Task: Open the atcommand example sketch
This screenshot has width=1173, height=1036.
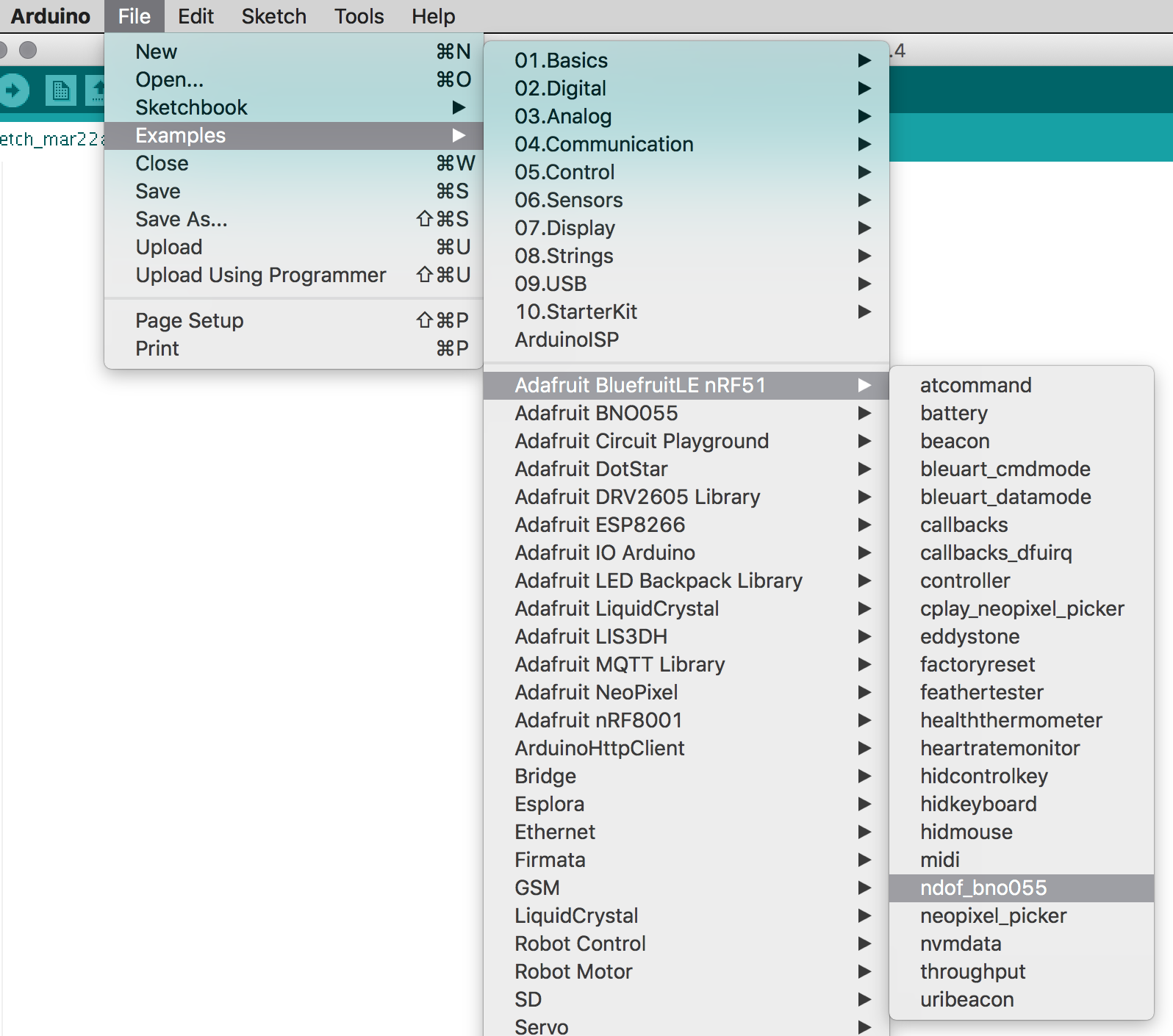Action: click(x=1022, y=385)
